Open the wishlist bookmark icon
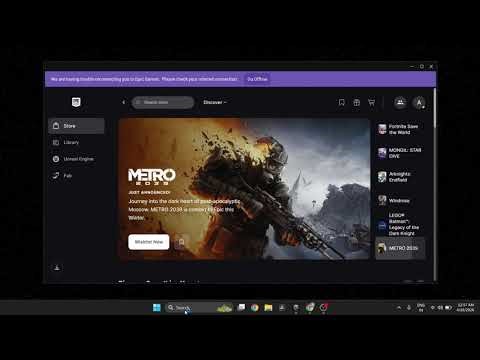The image size is (480, 360). point(342,102)
